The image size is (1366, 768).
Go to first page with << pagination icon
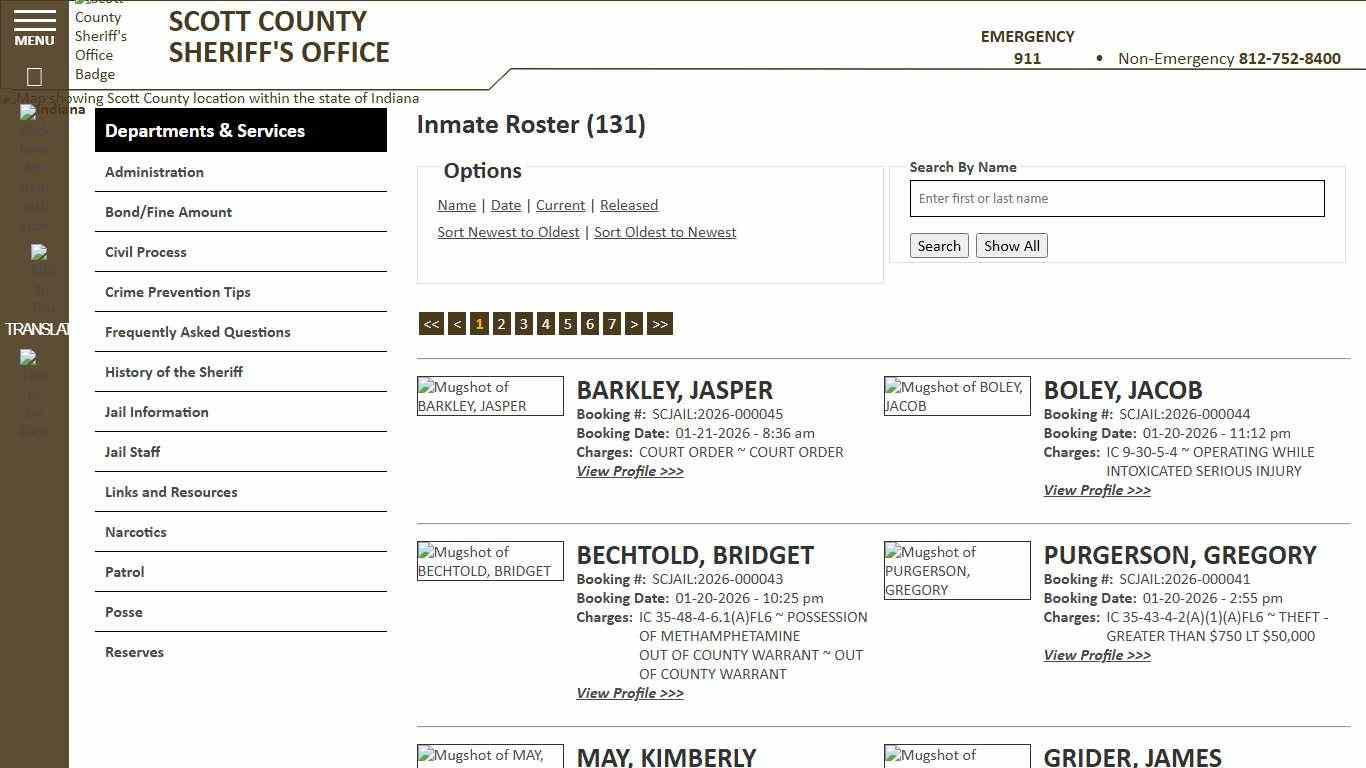[x=431, y=323]
